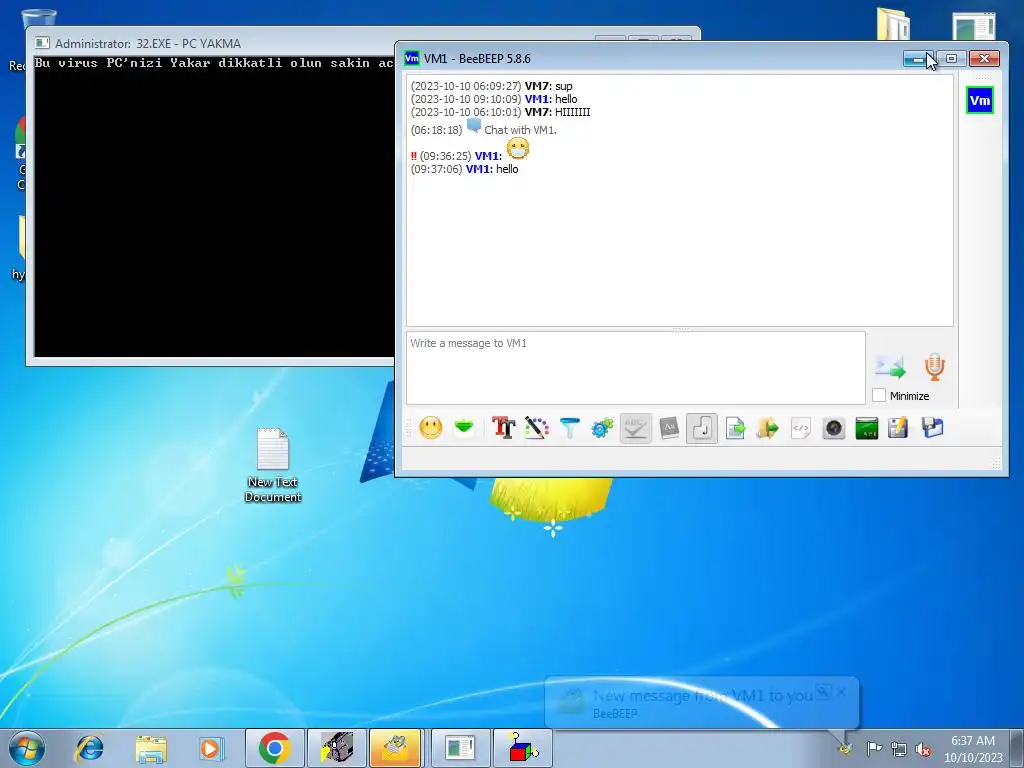The width and height of the screenshot is (1024, 768).
Task: Click the face mask emoji in chat
Action: click(x=517, y=149)
